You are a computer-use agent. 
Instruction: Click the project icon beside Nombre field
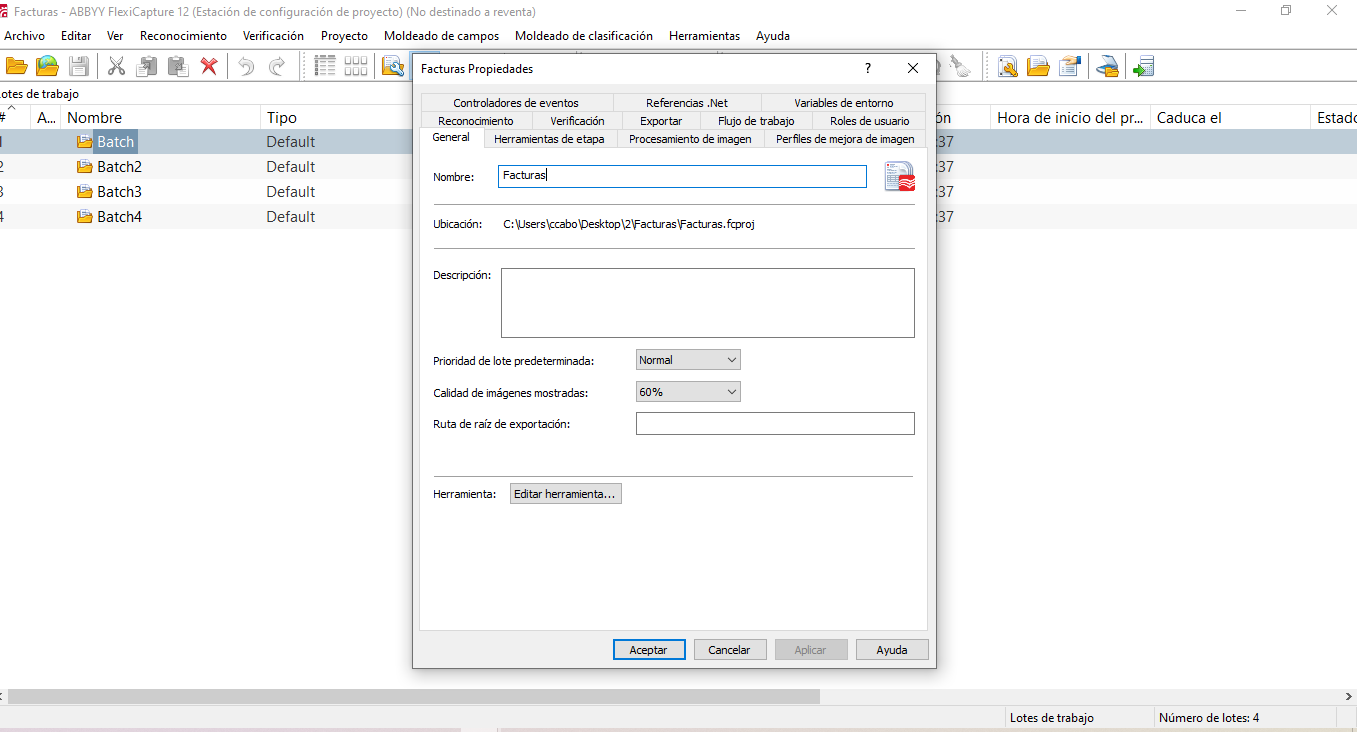(900, 176)
